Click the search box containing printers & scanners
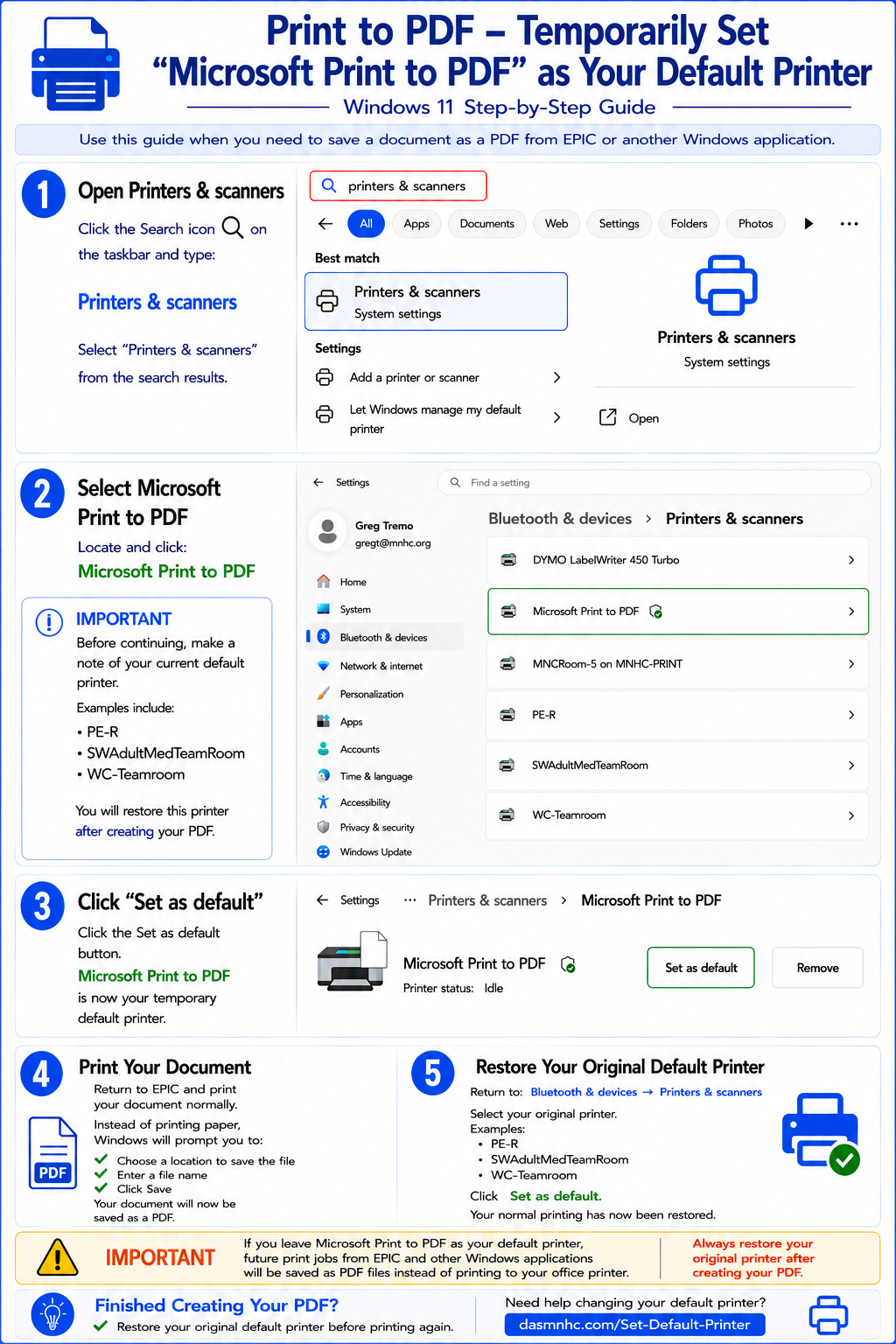 pyautogui.click(x=398, y=185)
